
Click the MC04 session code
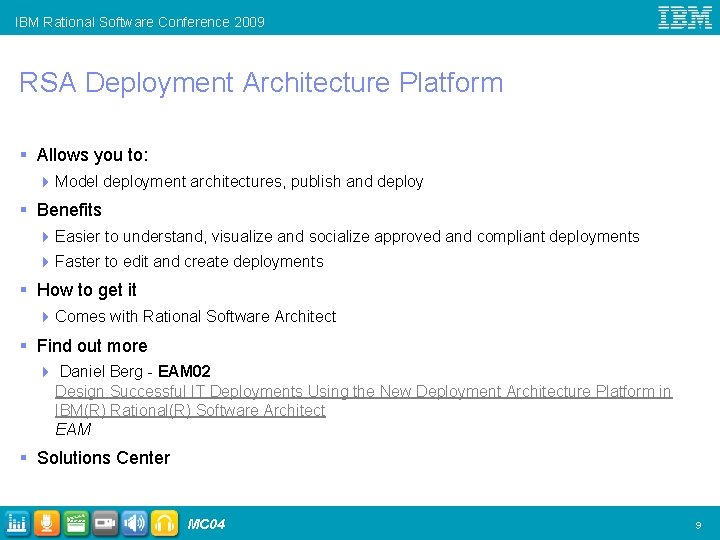click(x=206, y=524)
